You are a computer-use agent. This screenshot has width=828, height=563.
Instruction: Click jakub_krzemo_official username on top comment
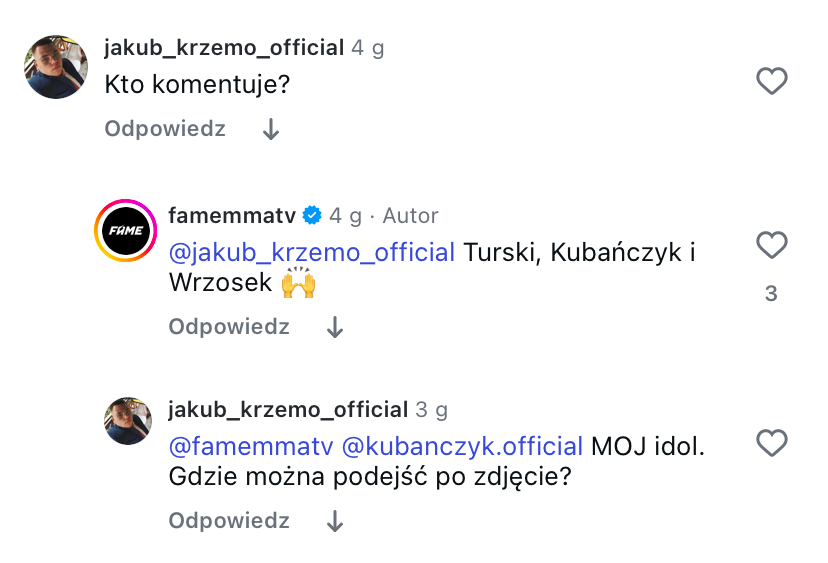tap(224, 48)
